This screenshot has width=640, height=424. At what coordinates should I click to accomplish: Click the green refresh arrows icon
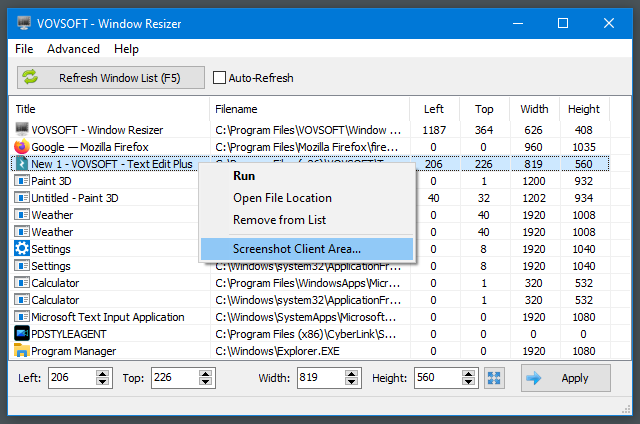(30, 77)
